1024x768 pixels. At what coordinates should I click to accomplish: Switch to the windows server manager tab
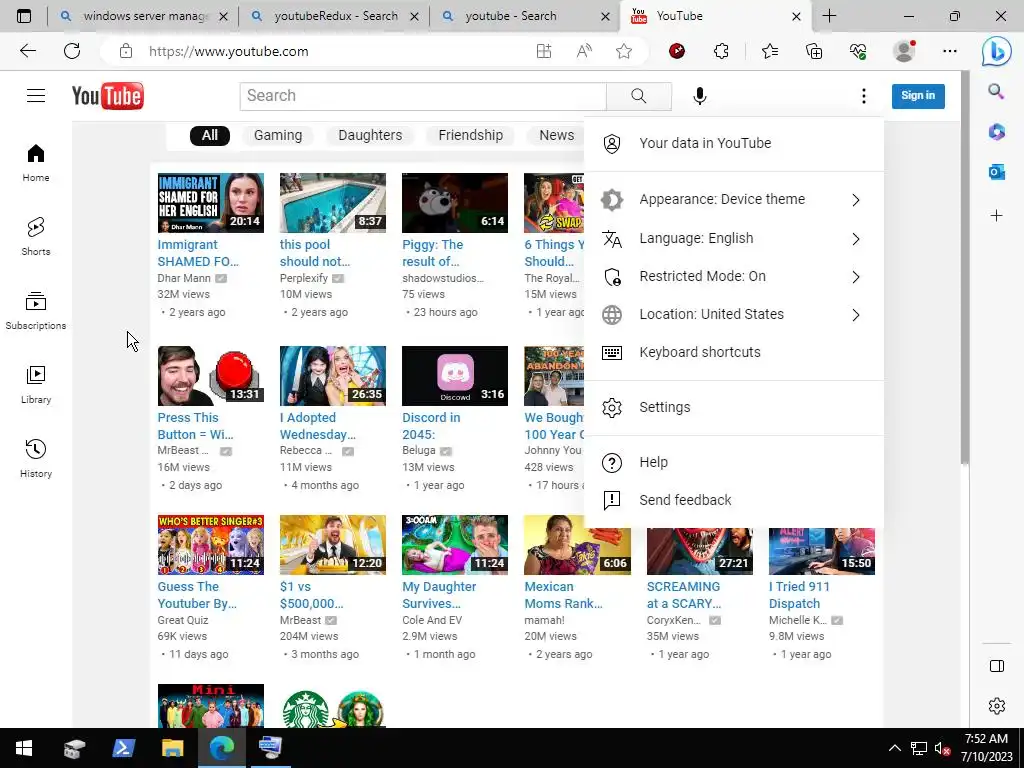coord(144,16)
